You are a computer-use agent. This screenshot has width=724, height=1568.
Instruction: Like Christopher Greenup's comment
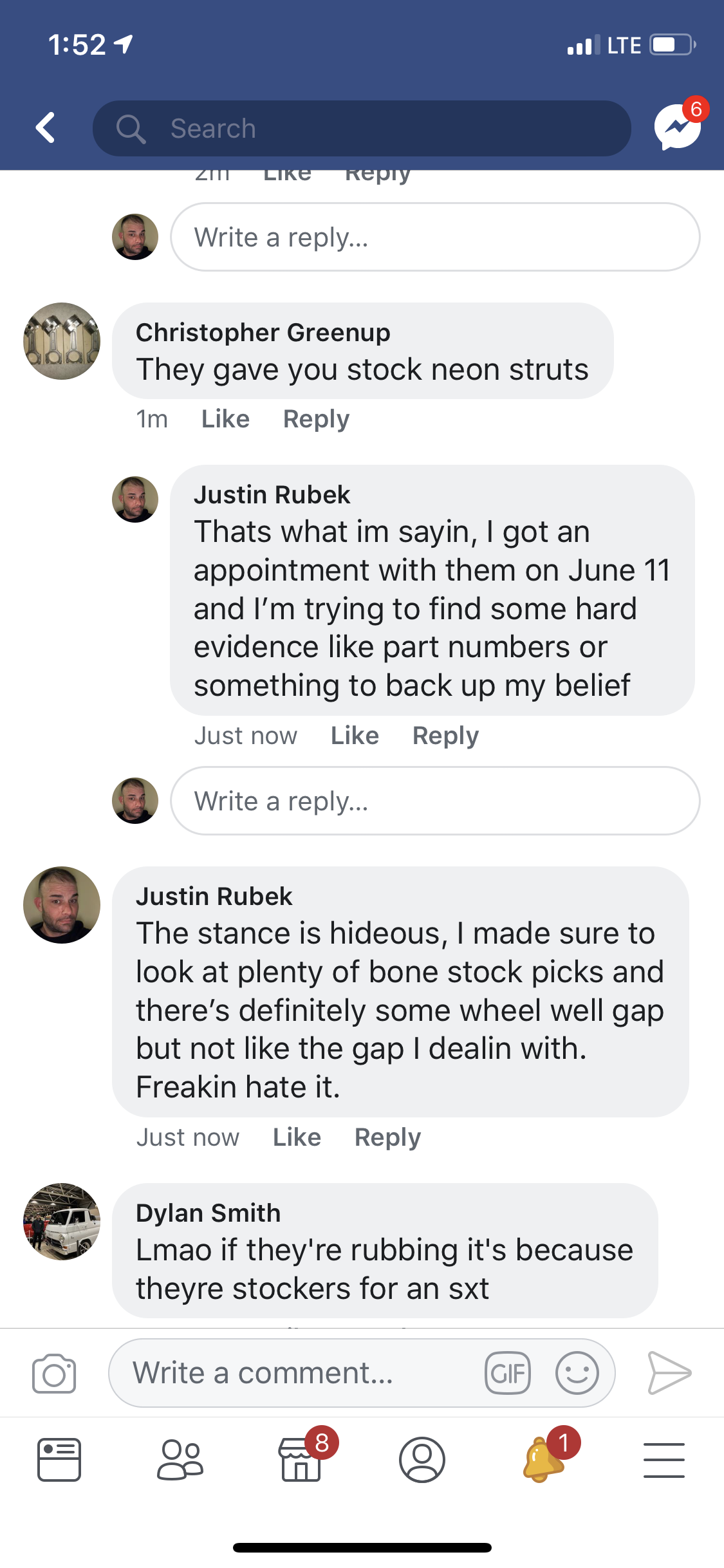(225, 419)
